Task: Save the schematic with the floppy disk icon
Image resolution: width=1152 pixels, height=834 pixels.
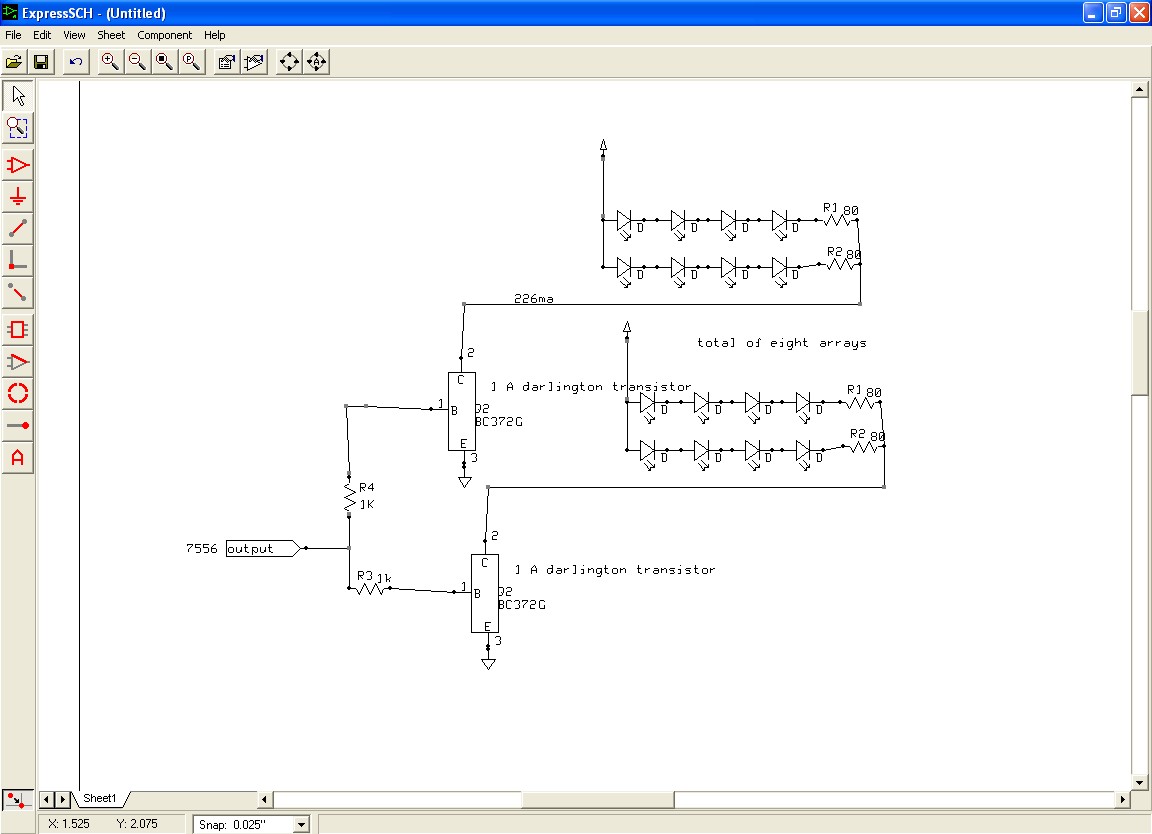Action: pyautogui.click(x=41, y=62)
